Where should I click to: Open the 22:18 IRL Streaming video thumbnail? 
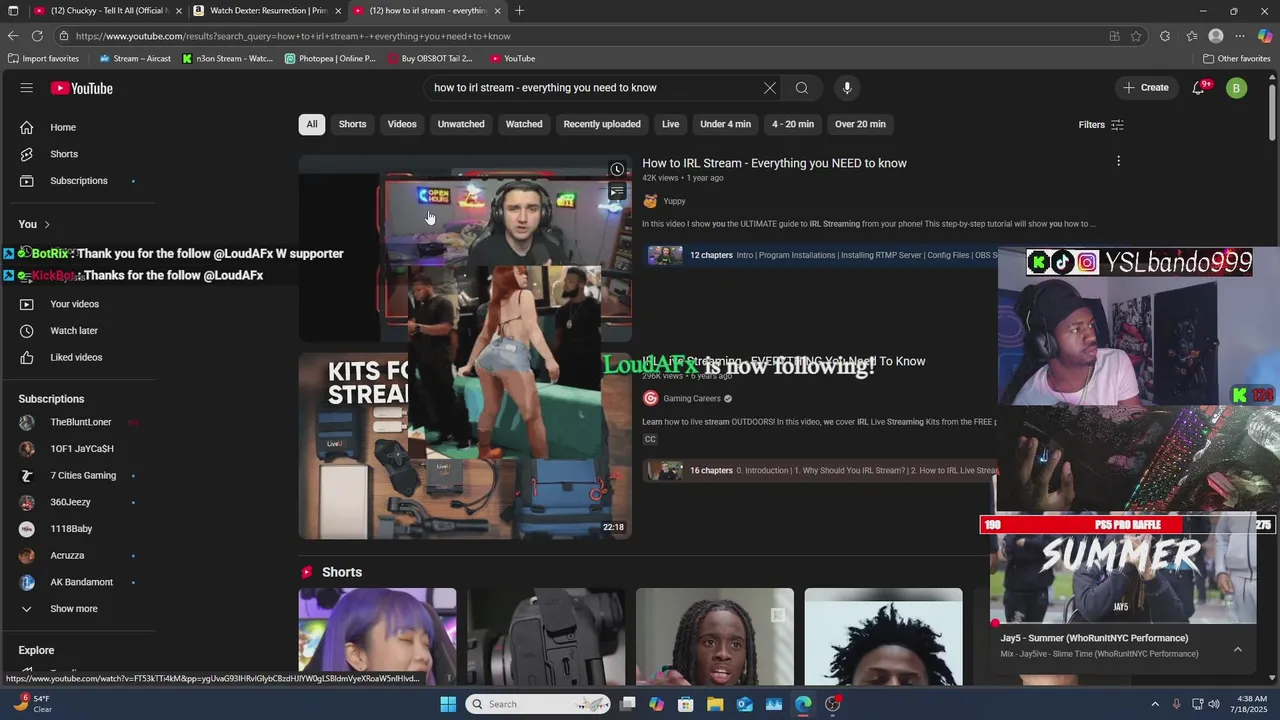click(x=465, y=446)
